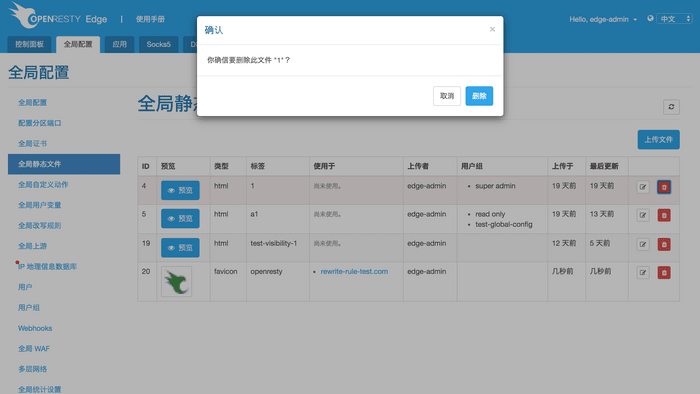Delete file with label 1 (trash icon)
Image resolution: width=700 pixels, height=394 pixels.
(664, 187)
